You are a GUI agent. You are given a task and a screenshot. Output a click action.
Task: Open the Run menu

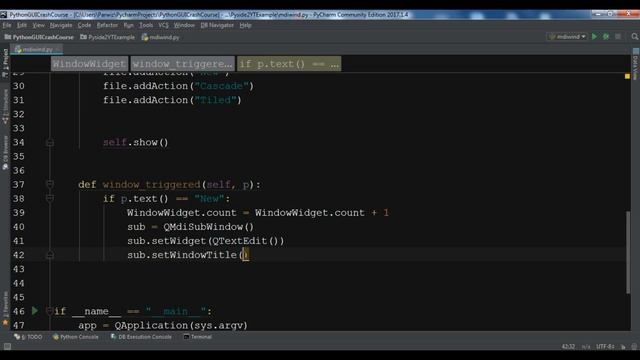[x=129, y=25]
